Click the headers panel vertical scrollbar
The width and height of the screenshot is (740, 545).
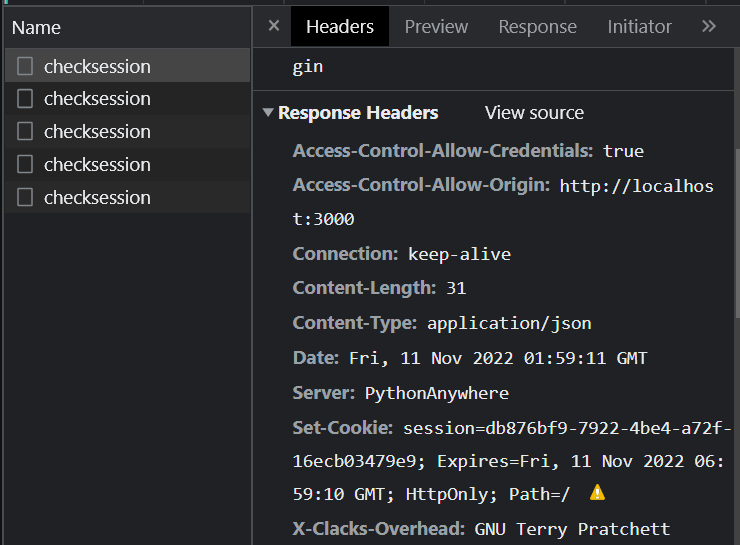737,234
